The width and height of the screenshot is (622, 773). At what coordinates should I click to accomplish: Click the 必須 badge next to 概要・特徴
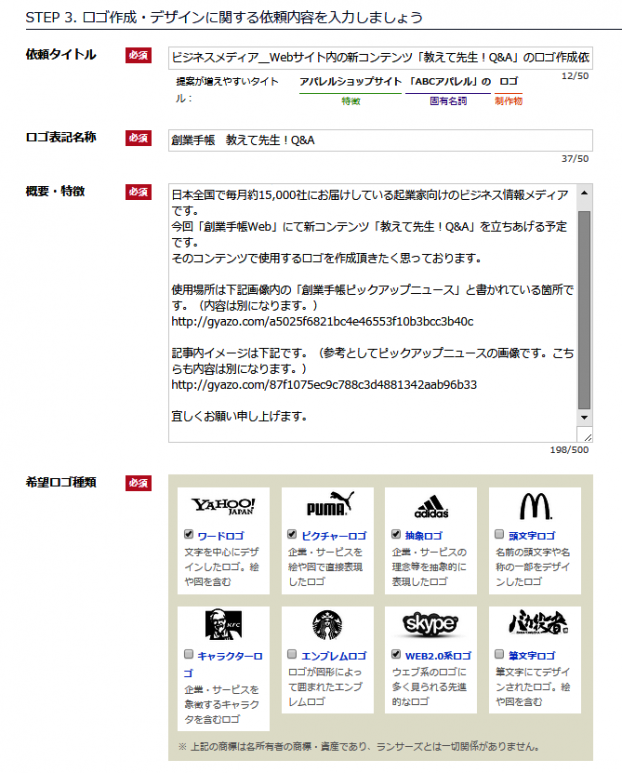click(138, 192)
